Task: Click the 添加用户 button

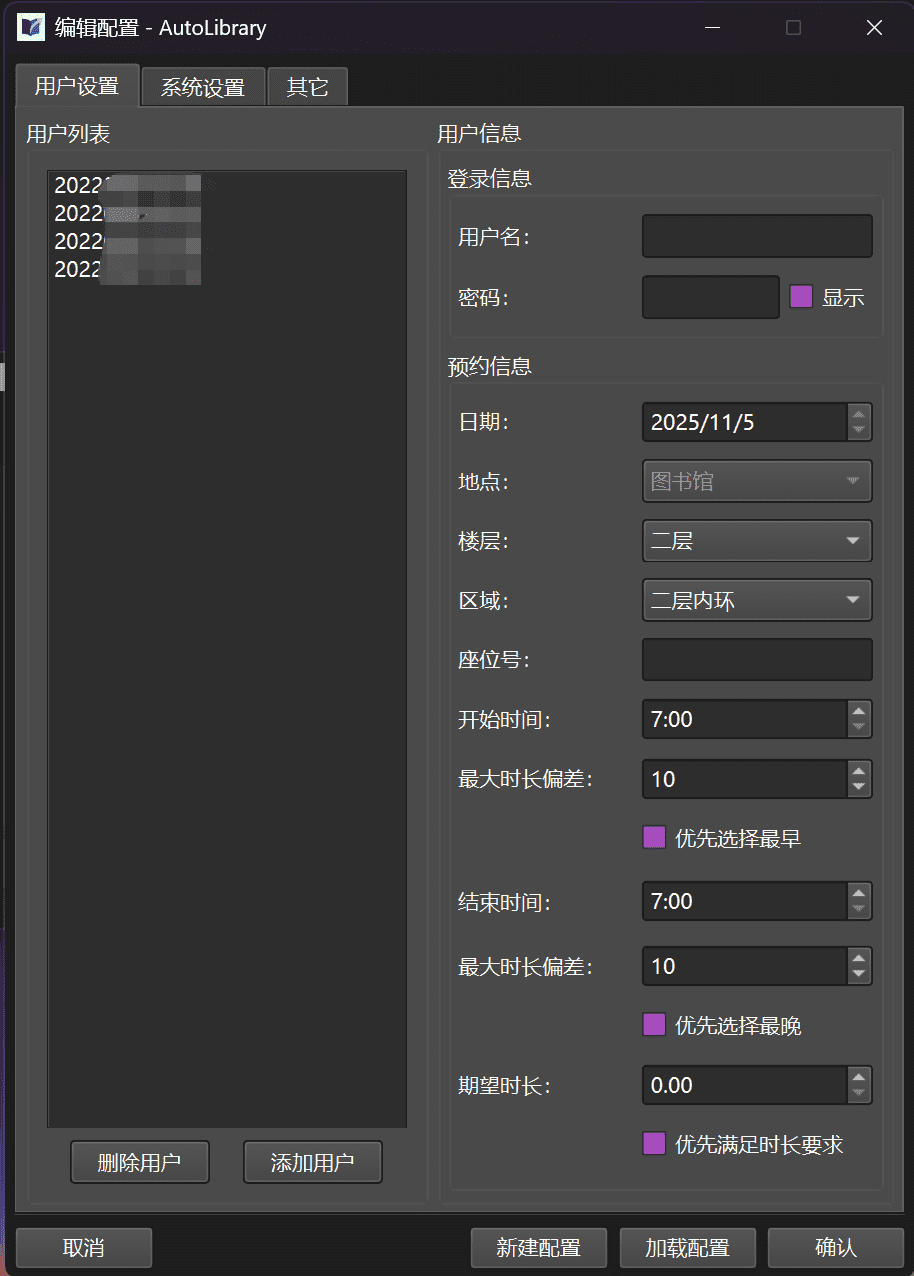Action: [x=312, y=1162]
